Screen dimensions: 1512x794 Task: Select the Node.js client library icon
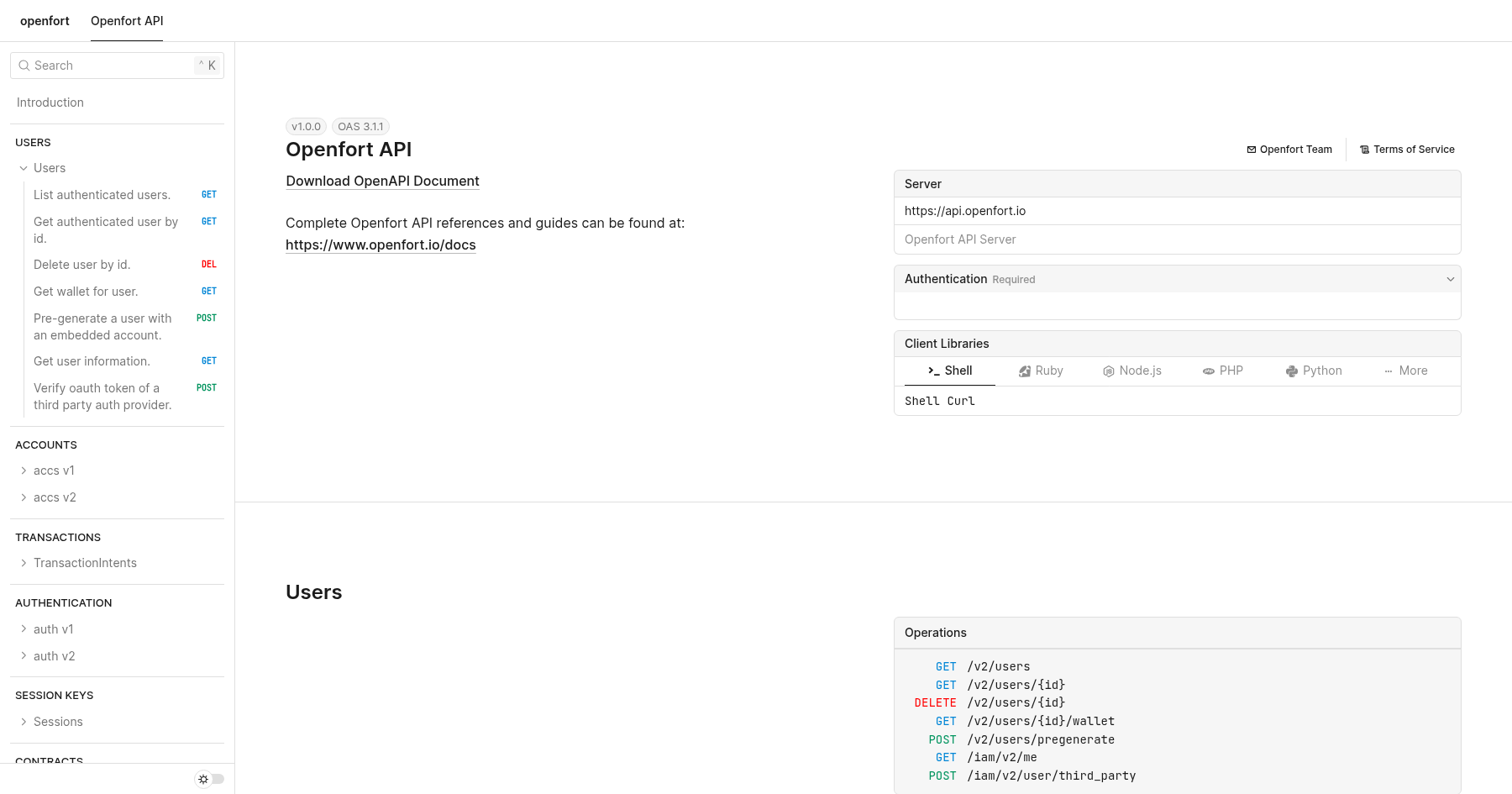click(x=1109, y=371)
